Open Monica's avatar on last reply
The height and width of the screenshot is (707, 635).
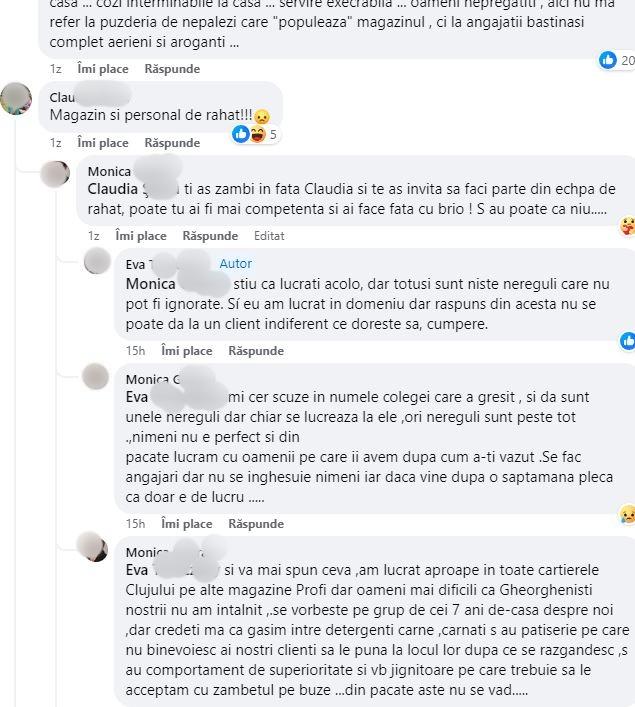92,546
